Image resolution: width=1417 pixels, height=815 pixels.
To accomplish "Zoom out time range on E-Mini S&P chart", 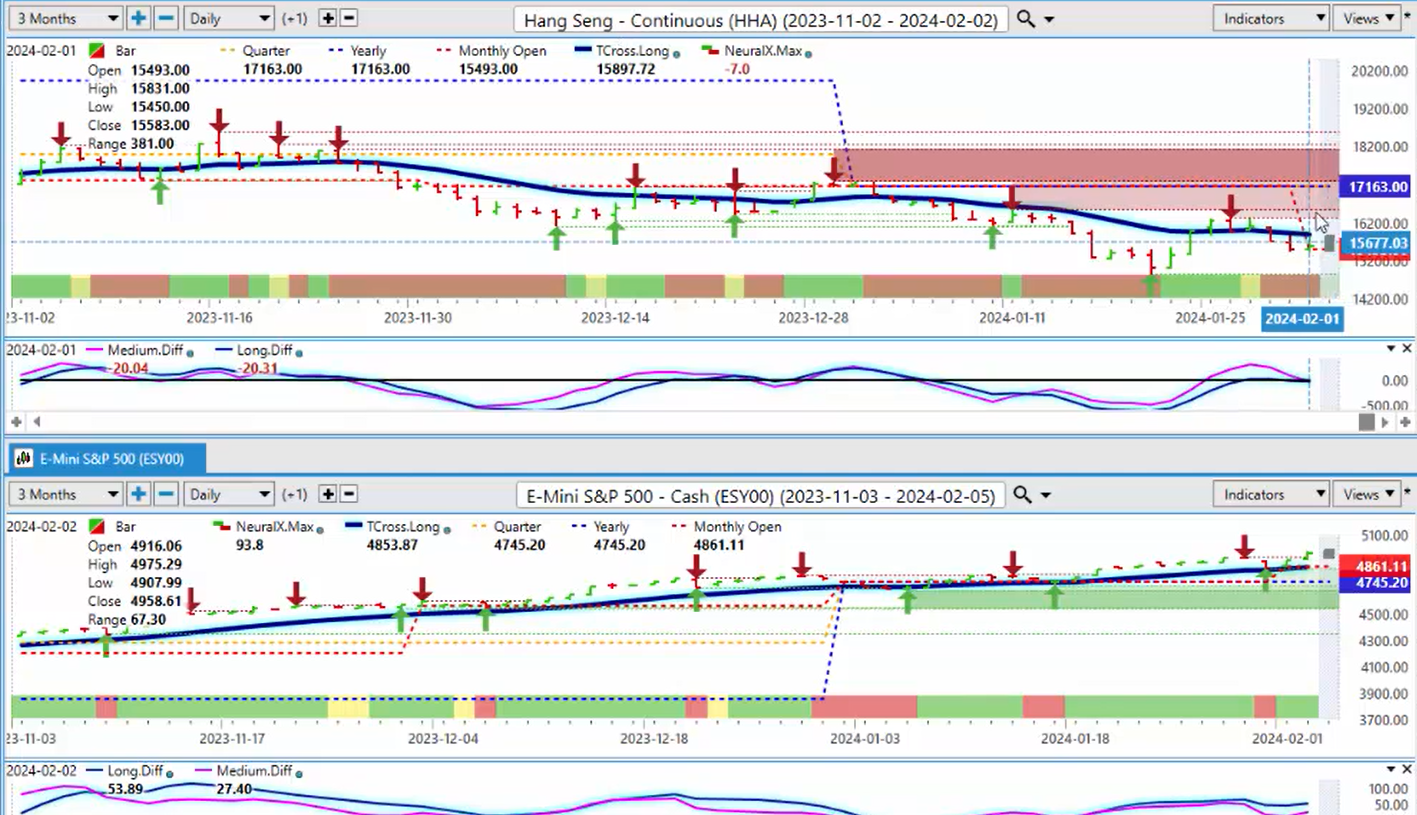I will coord(166,494).
